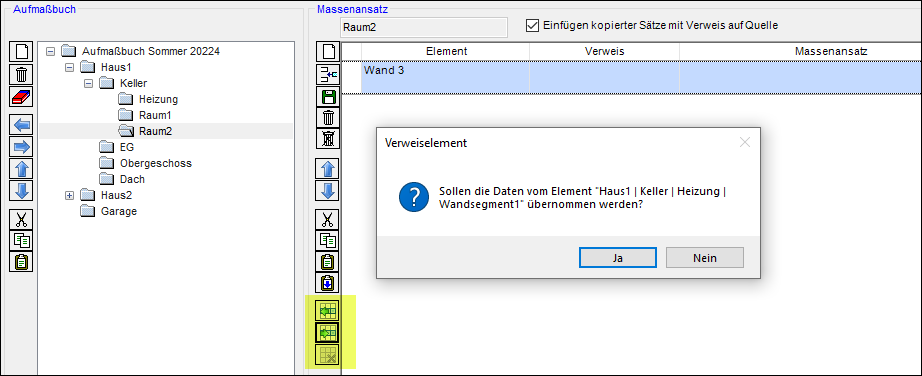
Task: Toggle Einfügen kopierter Sätze mit Verweis checkbox
Action: (x=532, y=25)
